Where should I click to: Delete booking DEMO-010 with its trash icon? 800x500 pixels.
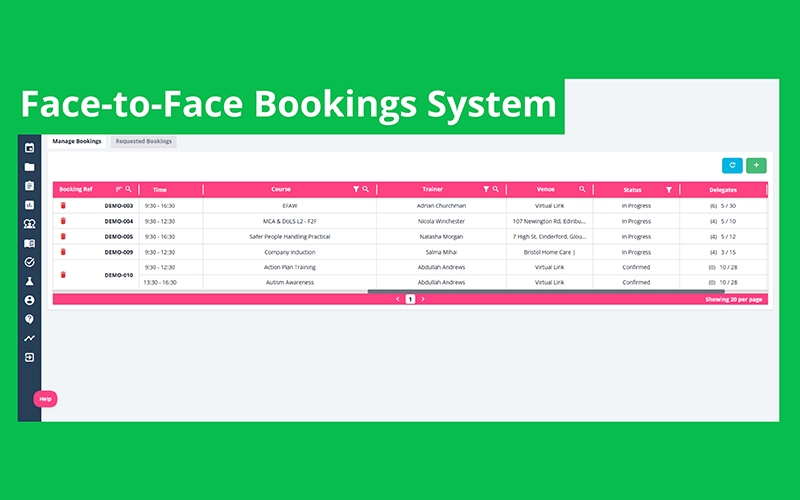tap(63, 274)
